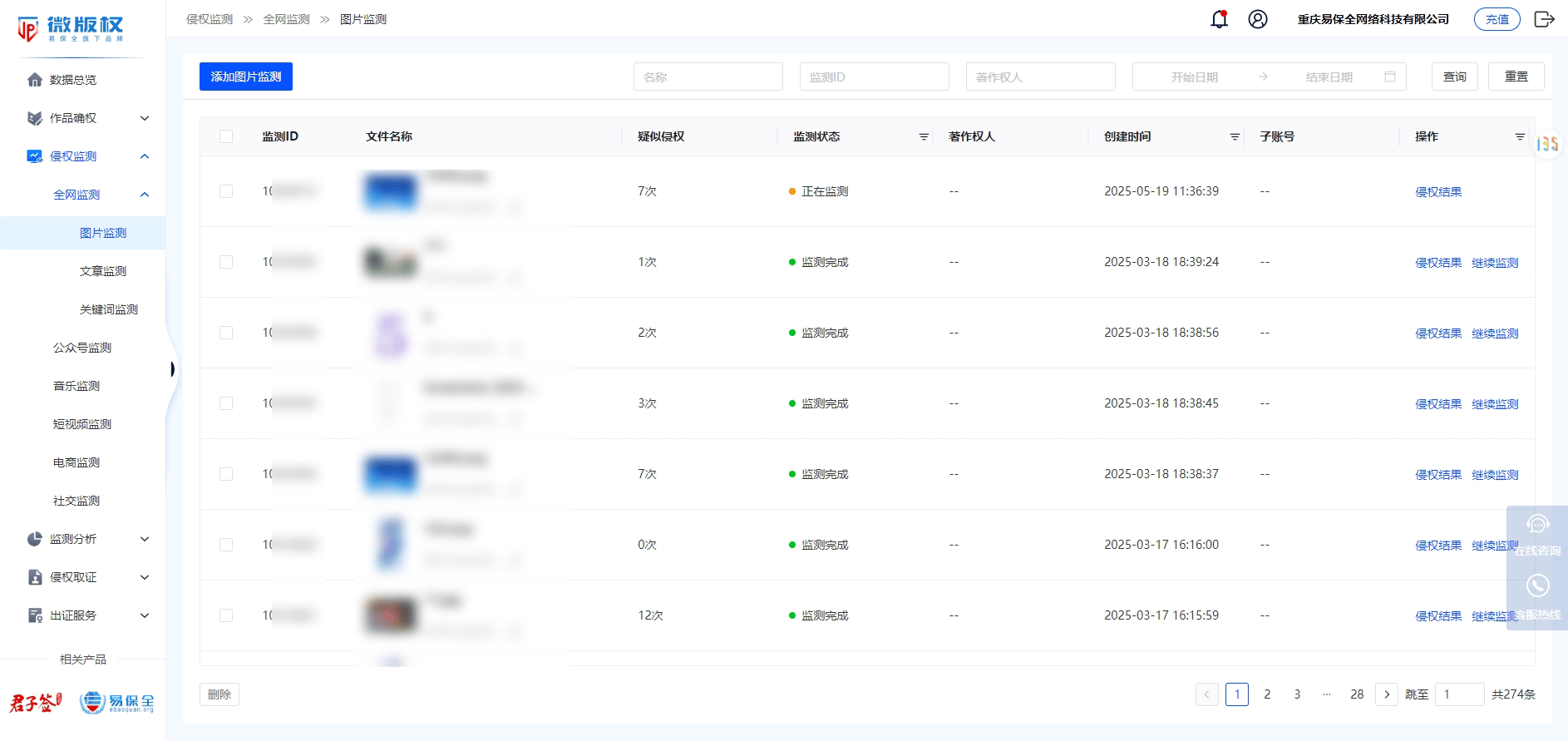Image resolution: width=1568 pixels, height=741 pixels.
Task: Click the 添加图片监测 button
Action: point(246,77)
